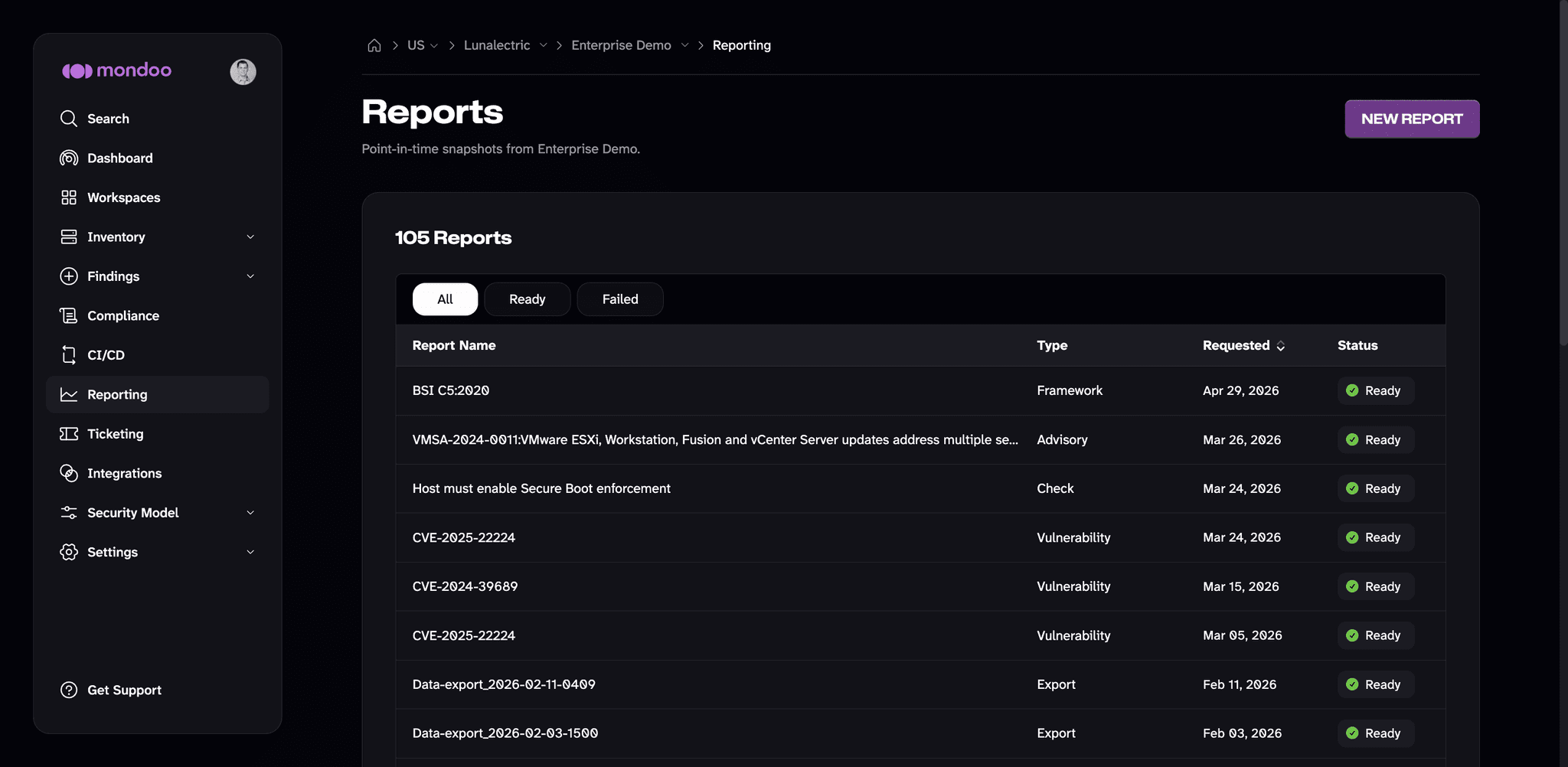Open Data-export_2026-02-03-1500 report
Screen dimensions: 1568x767
click(920, 733)
